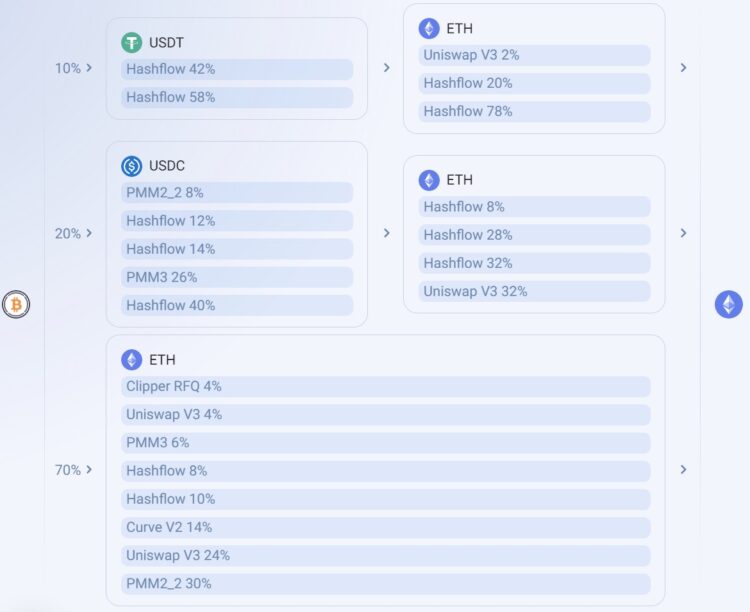
Task: Click chevron between USDC and ETH cards
Action: click(386, 233)
